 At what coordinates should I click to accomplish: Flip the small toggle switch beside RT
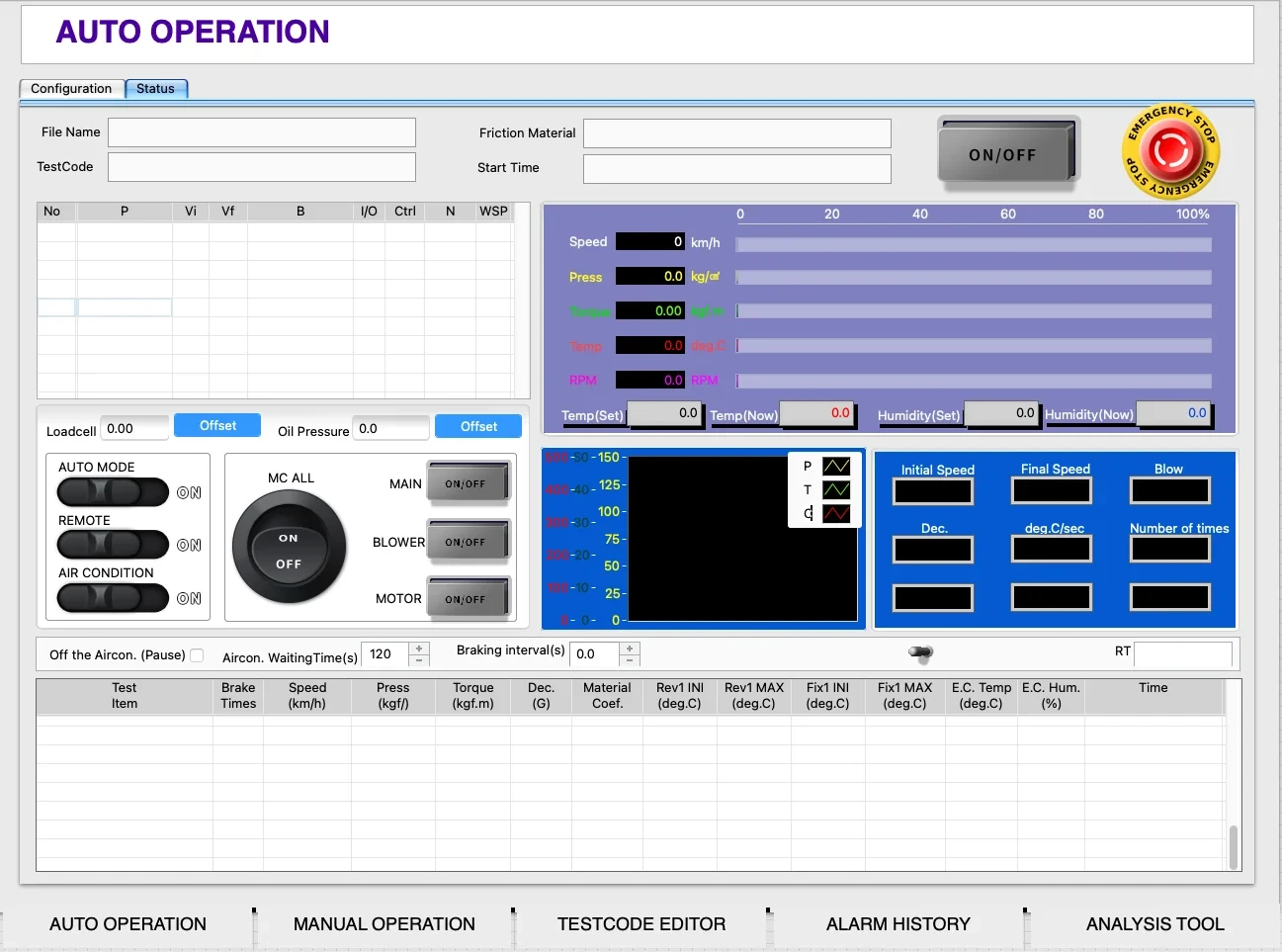920,651
